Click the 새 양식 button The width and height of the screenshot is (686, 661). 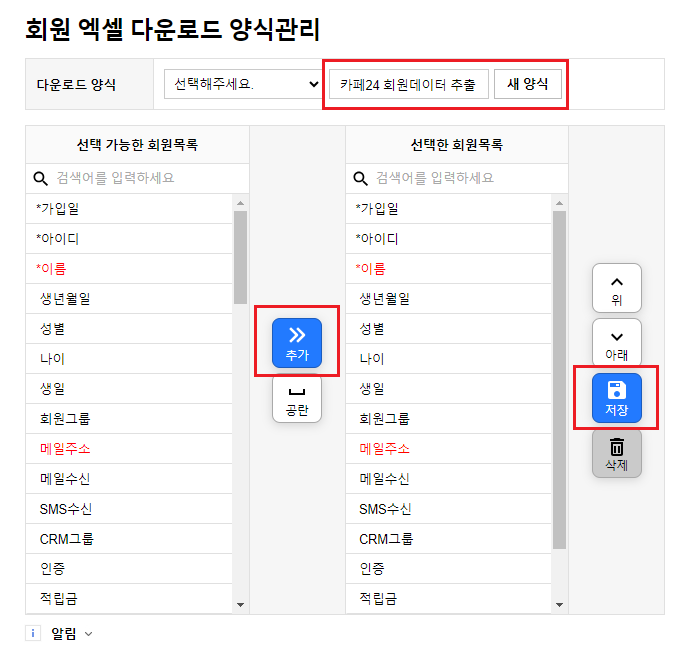click(x=528, y=84)
